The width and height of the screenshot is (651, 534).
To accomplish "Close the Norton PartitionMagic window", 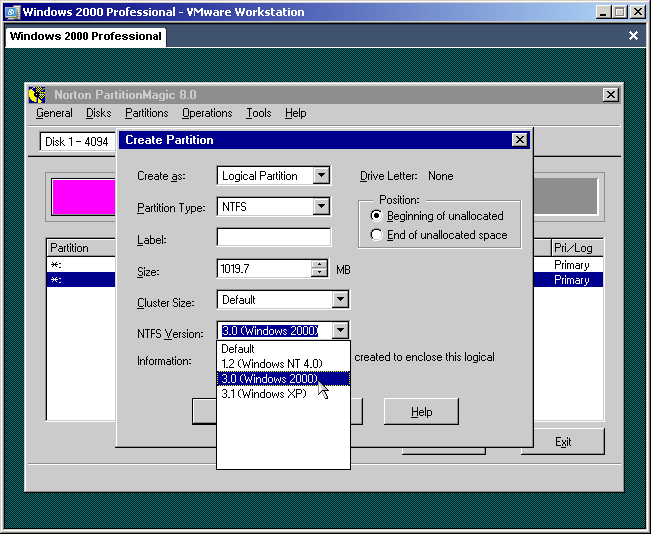I will [x=610, y=95].
